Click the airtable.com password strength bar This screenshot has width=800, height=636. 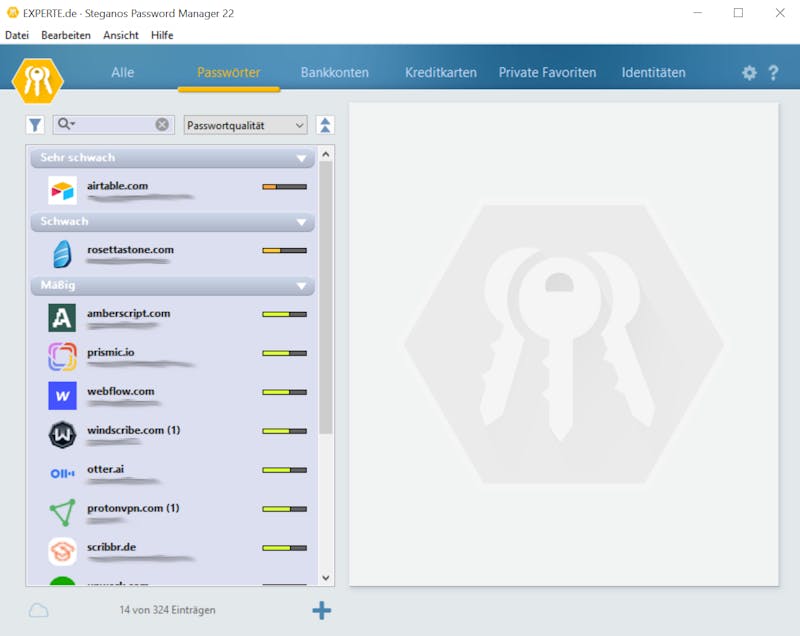285,187
